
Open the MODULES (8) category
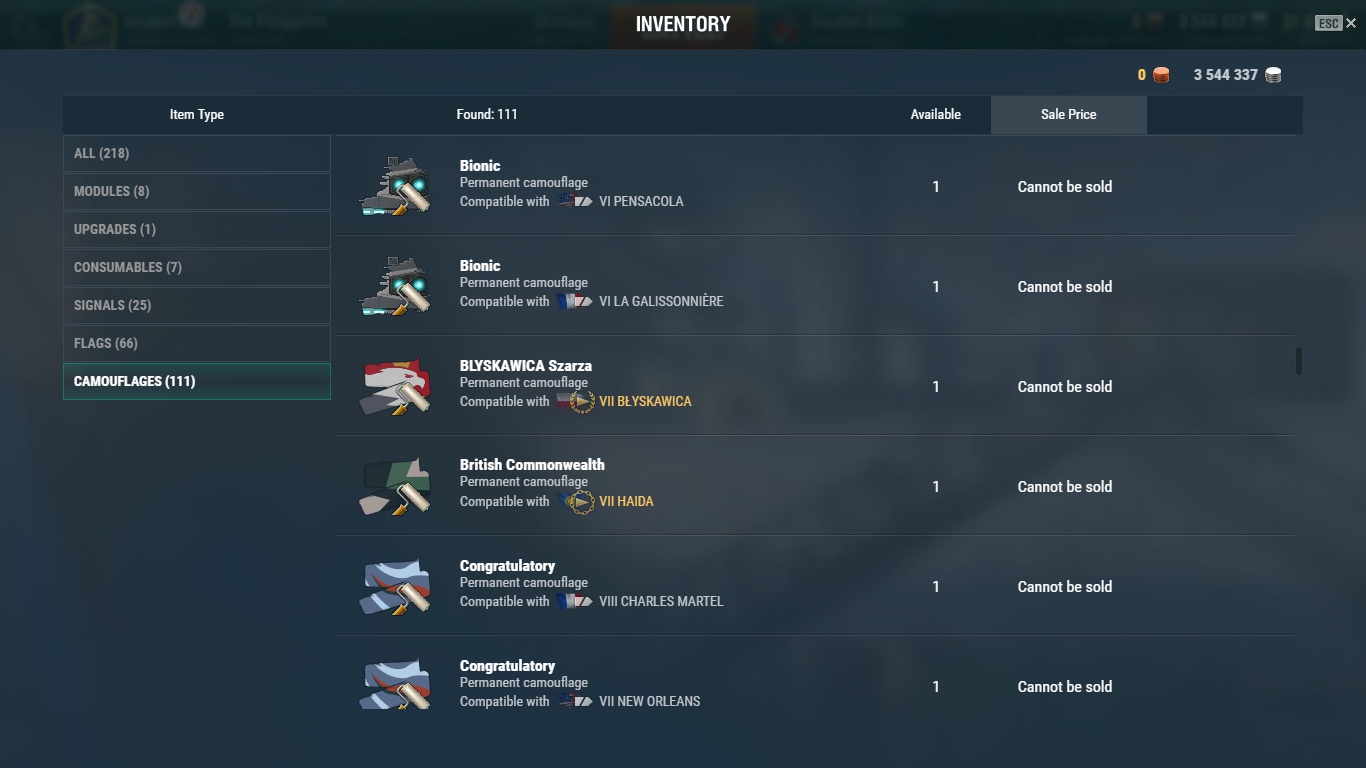click(x=197, y=191)
